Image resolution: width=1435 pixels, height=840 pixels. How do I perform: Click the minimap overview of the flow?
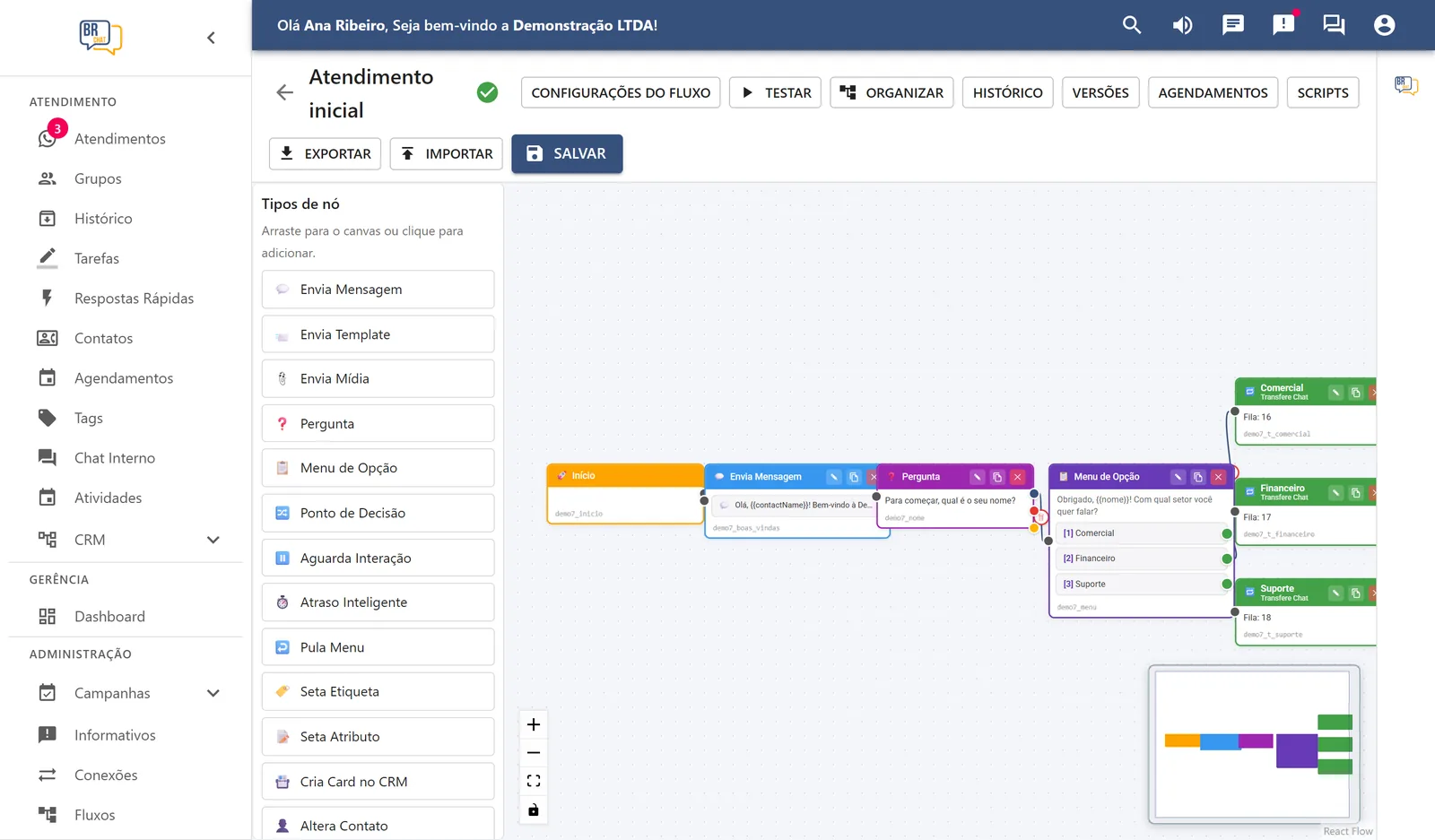tap(1254, 744)
